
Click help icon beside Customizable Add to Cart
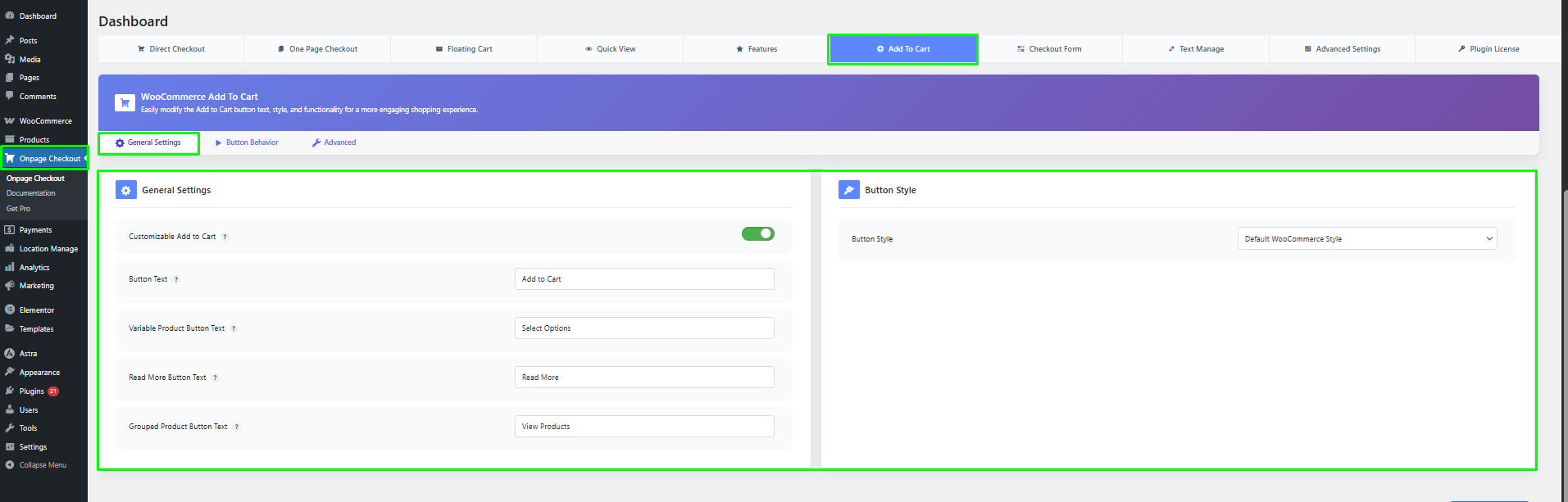coord(225,237)
